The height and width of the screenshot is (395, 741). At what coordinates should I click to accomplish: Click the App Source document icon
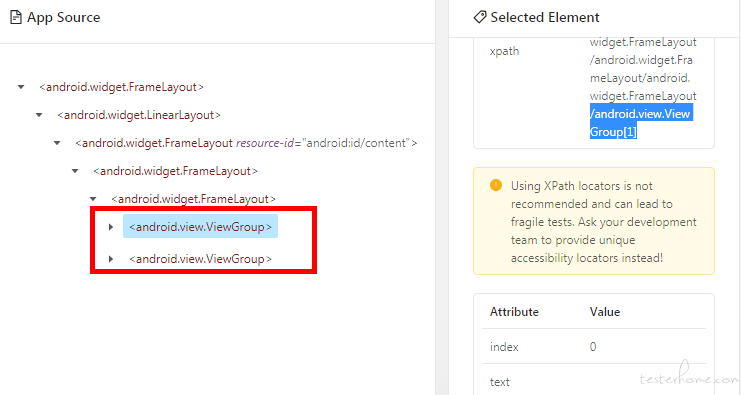(16, 17)
